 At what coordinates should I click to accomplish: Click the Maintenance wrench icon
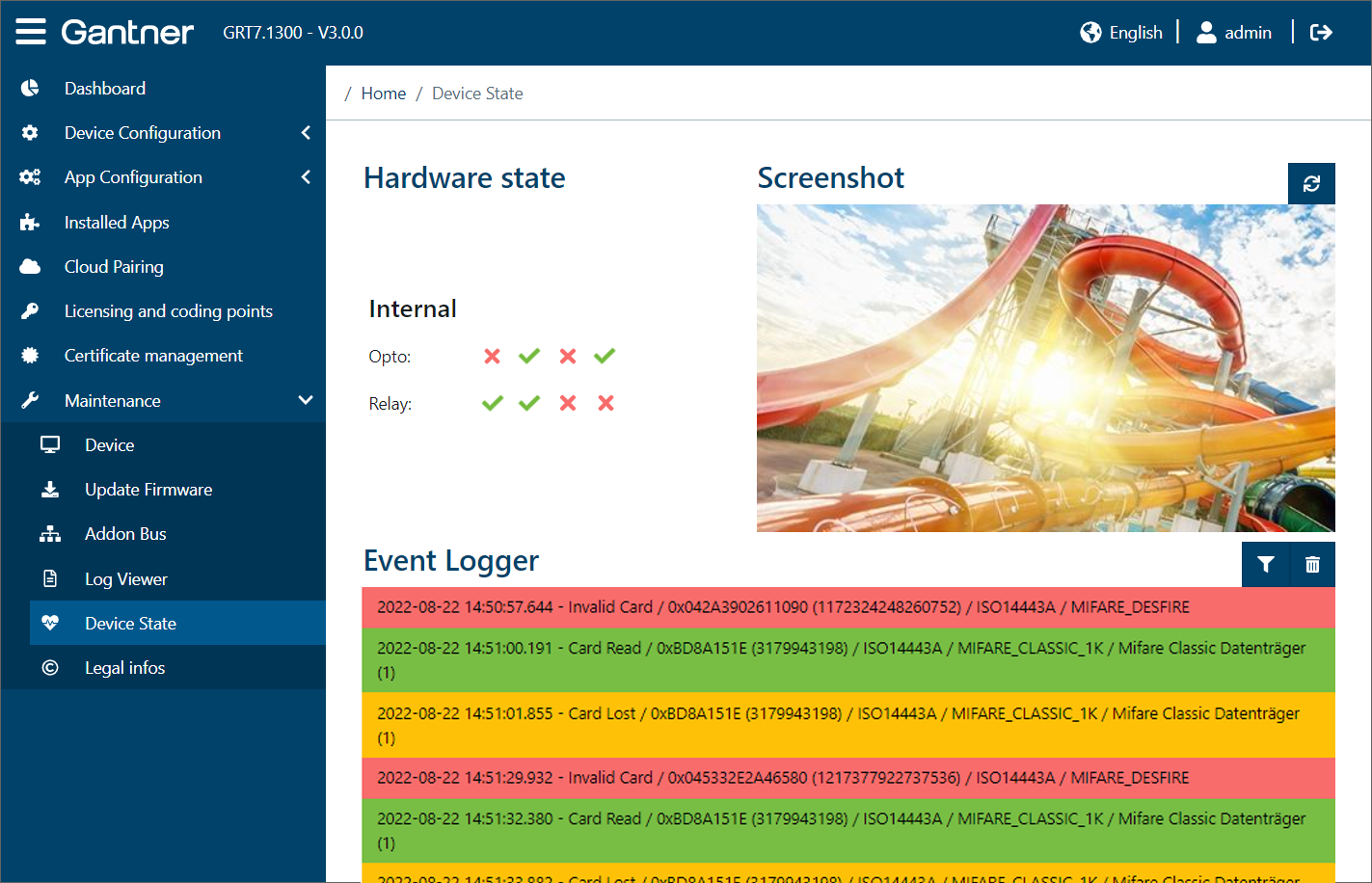30,401
